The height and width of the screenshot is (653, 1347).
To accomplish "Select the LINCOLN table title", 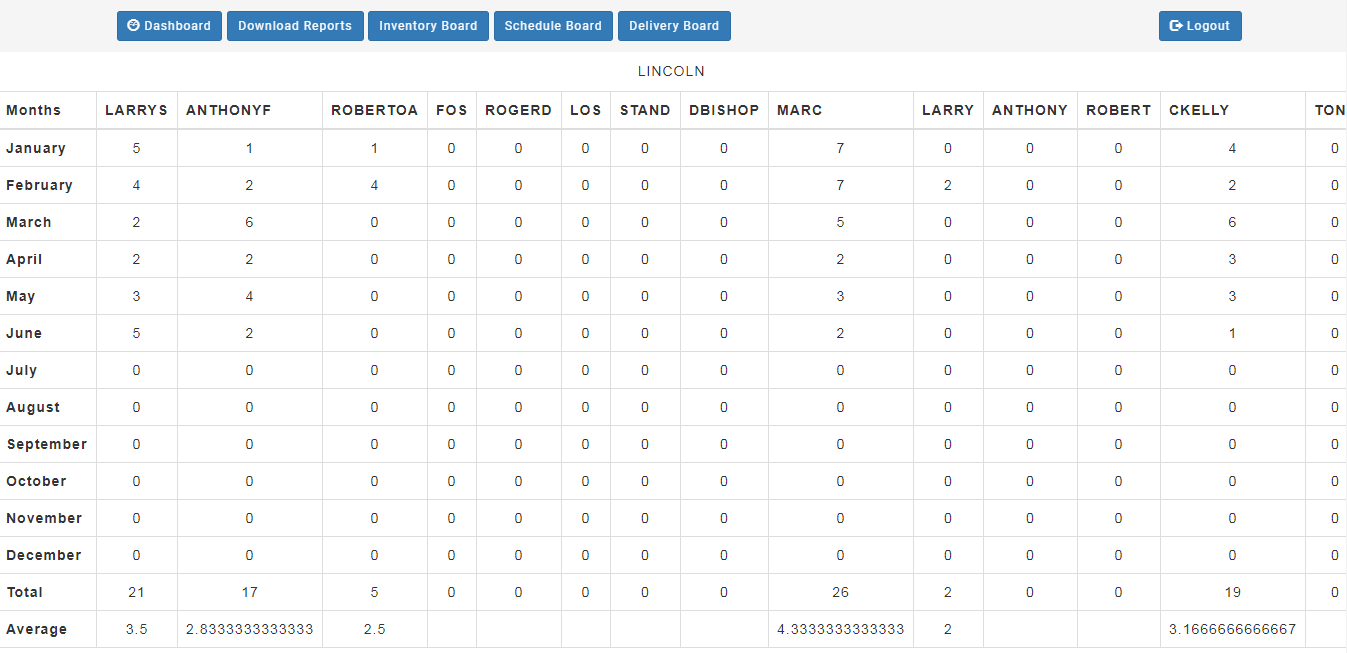I will pyautogui.click(x=671, y=72).
